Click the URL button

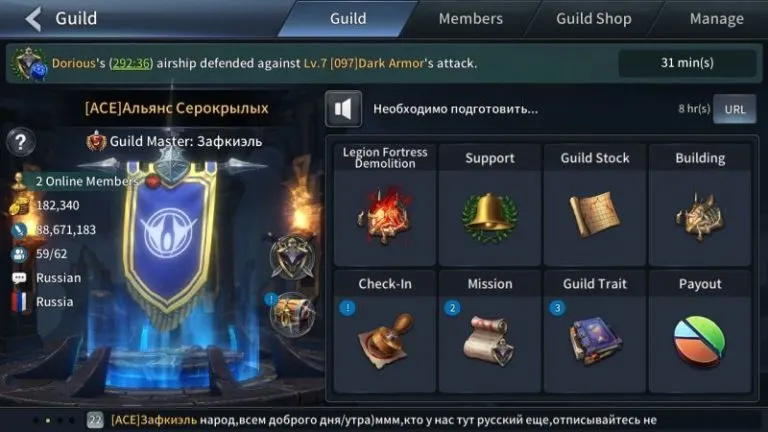coord(735,109)
